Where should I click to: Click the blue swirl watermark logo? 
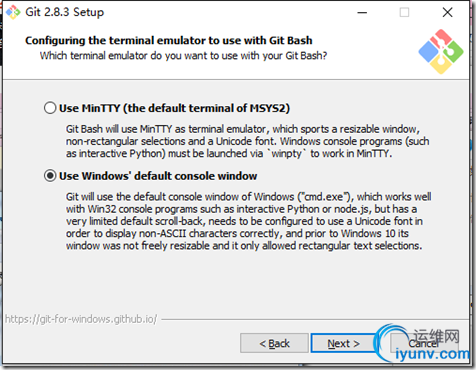coord(391,342)
